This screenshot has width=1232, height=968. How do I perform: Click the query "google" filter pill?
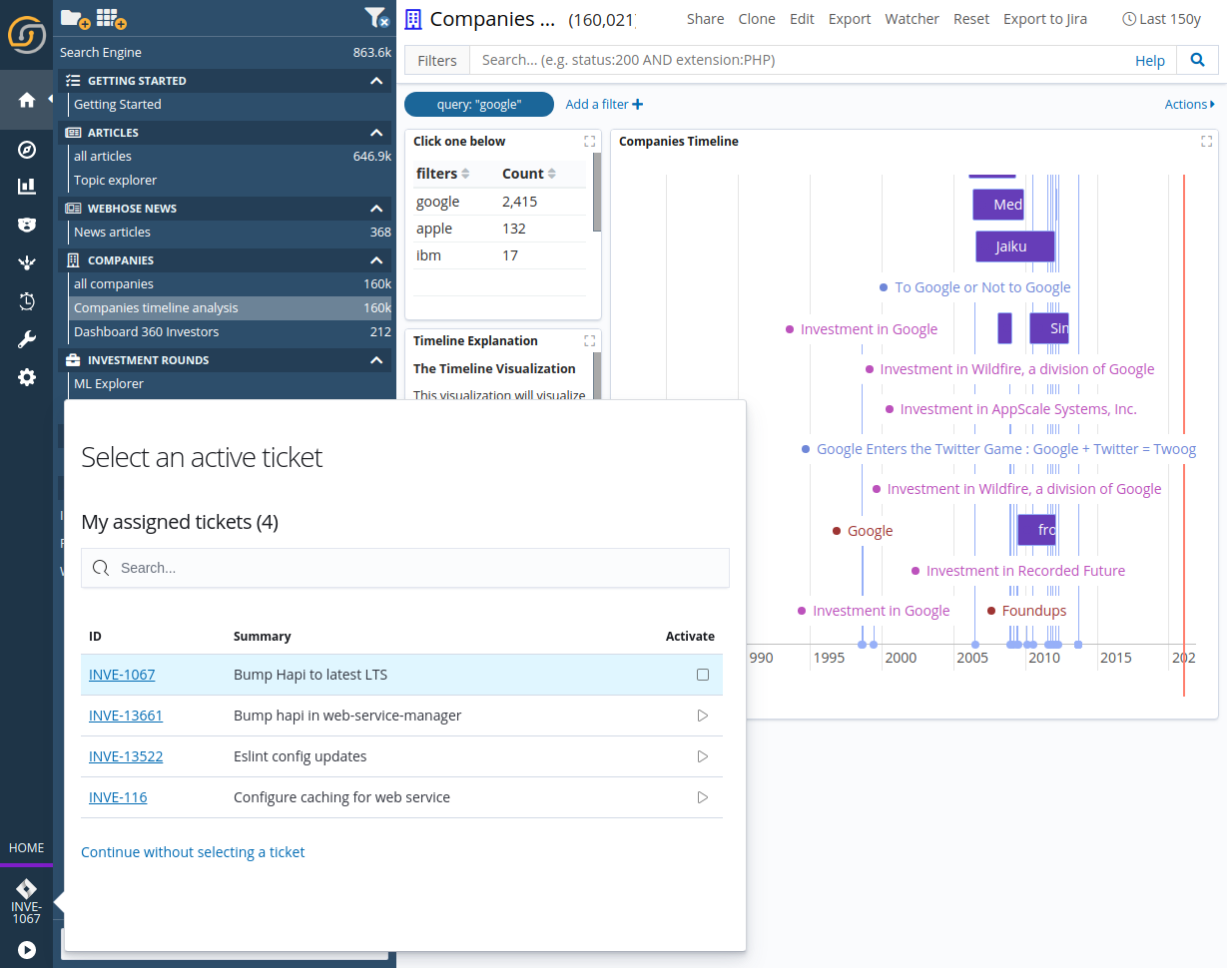[x=479, y=104]
